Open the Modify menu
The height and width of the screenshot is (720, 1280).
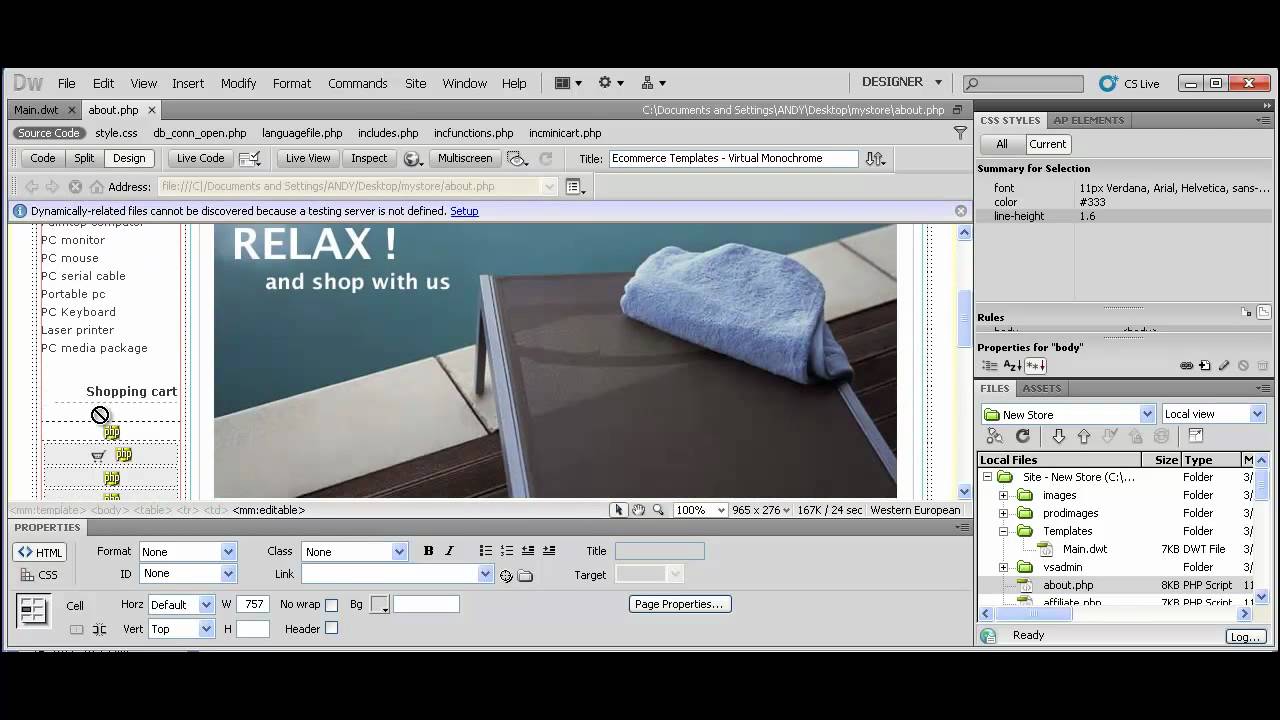click(238, 84)
